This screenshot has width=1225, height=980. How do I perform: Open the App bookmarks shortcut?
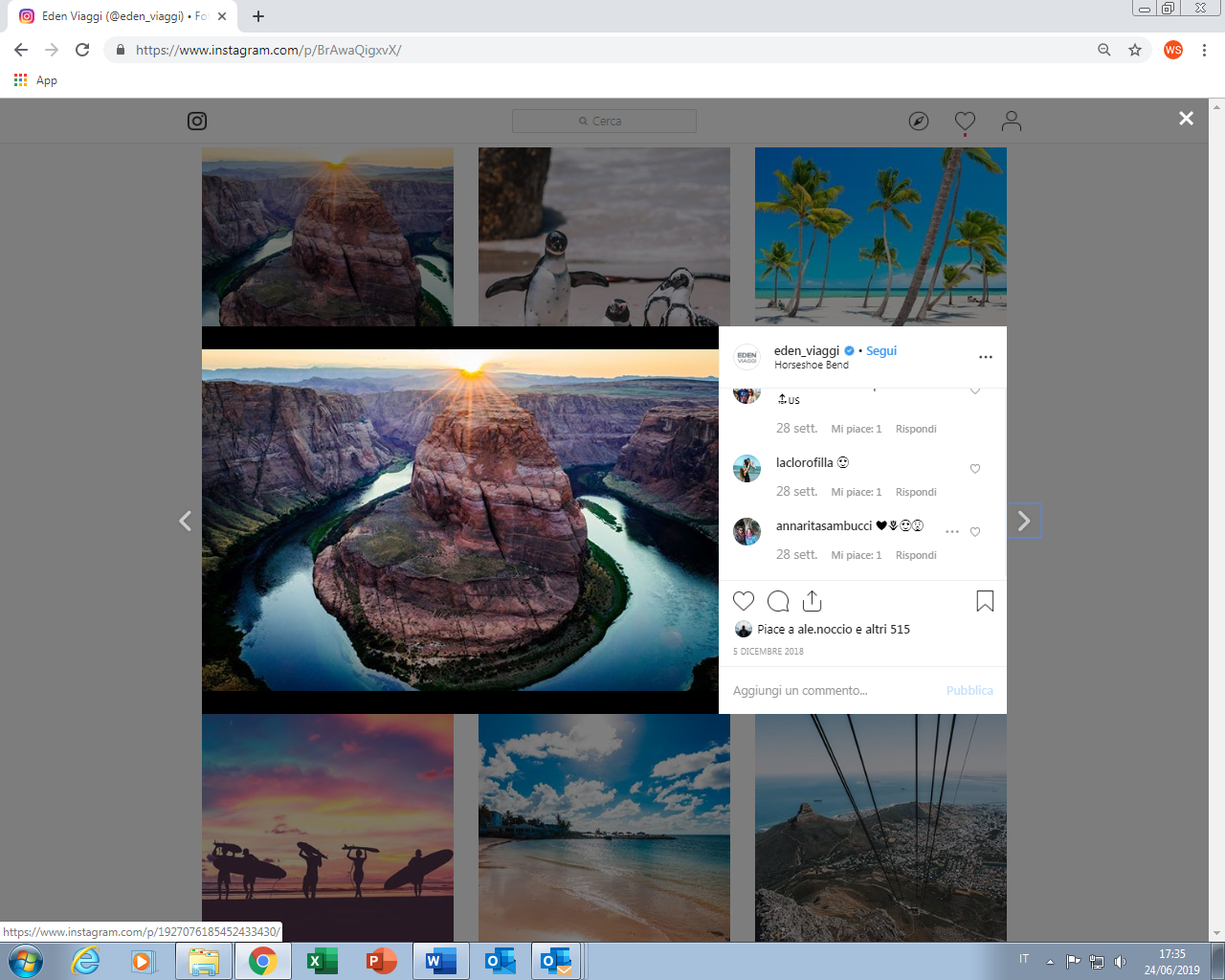coord(35,80)
